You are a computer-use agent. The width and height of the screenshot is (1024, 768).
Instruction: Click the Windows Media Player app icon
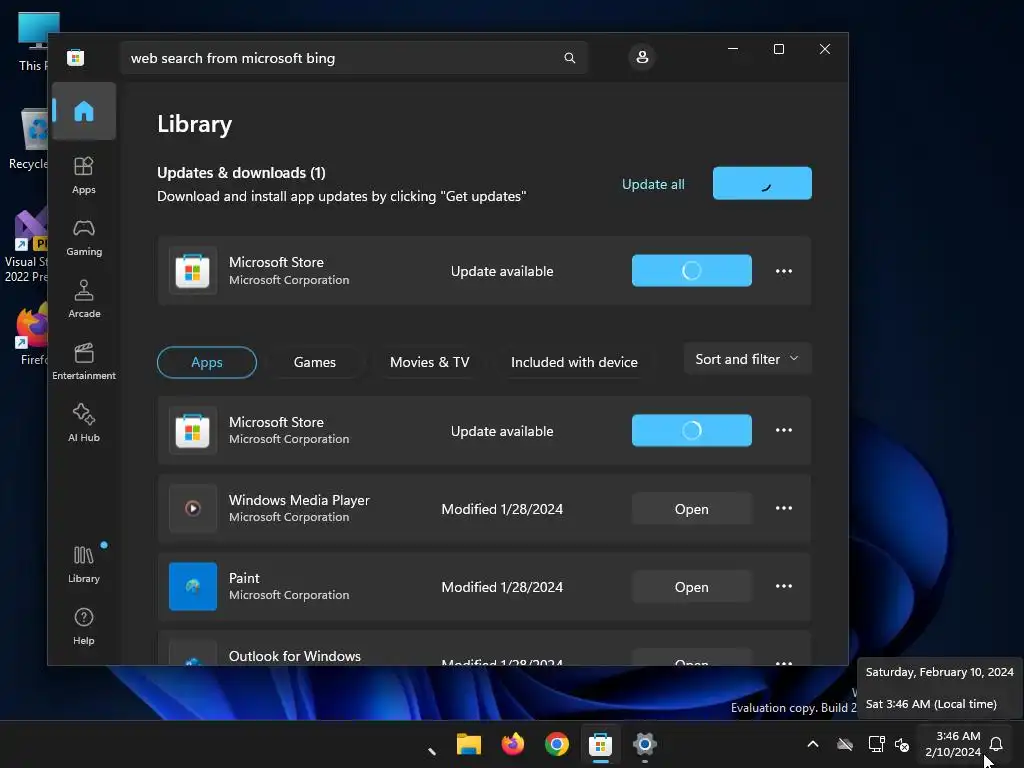193,508
